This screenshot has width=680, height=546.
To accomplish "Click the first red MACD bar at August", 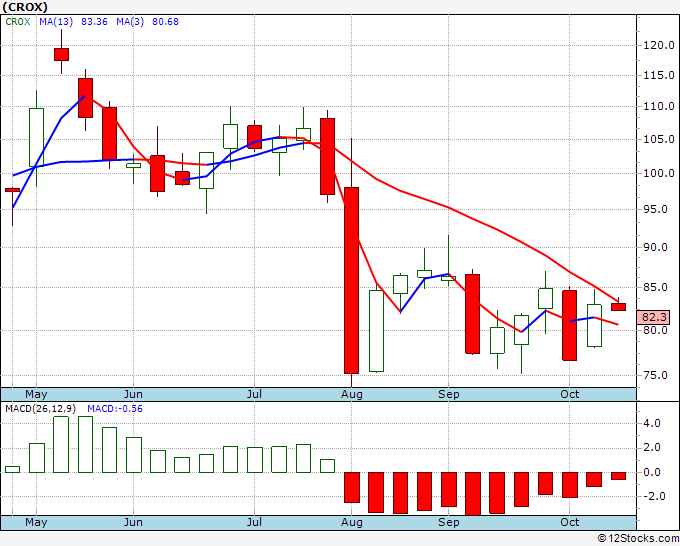I will [x=352, y=487].
